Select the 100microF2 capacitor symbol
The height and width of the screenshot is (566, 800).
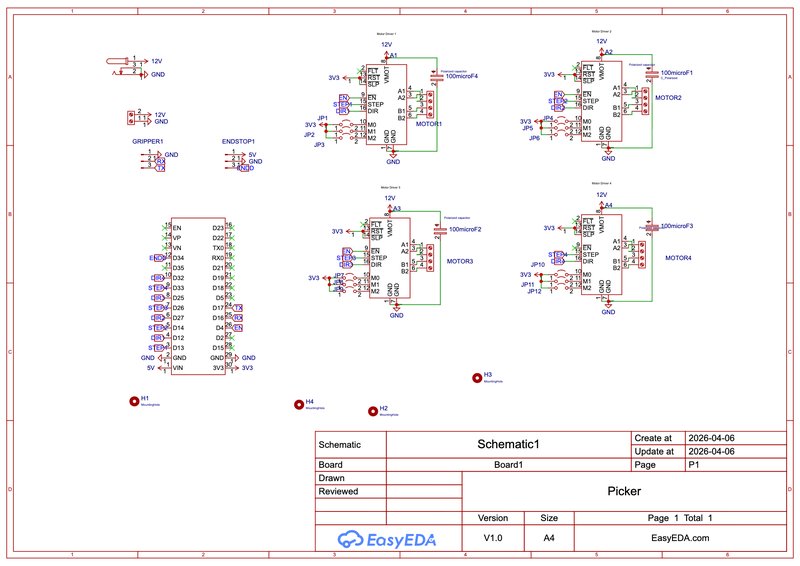[x=440, y=231]
